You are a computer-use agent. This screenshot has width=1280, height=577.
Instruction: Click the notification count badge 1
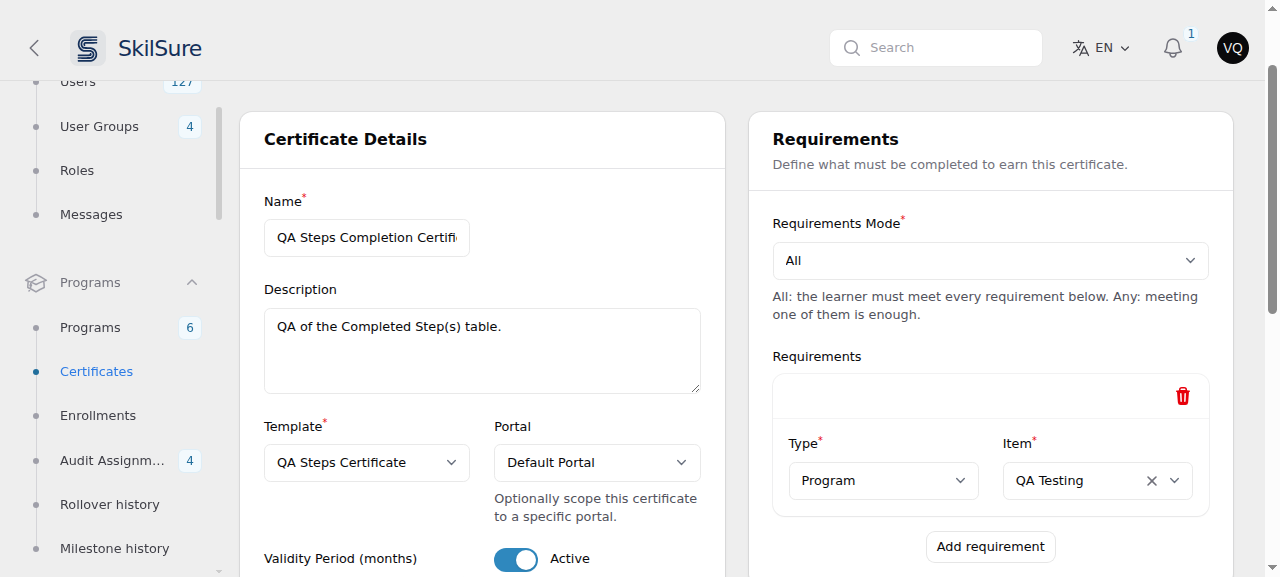coord(1191,34)
